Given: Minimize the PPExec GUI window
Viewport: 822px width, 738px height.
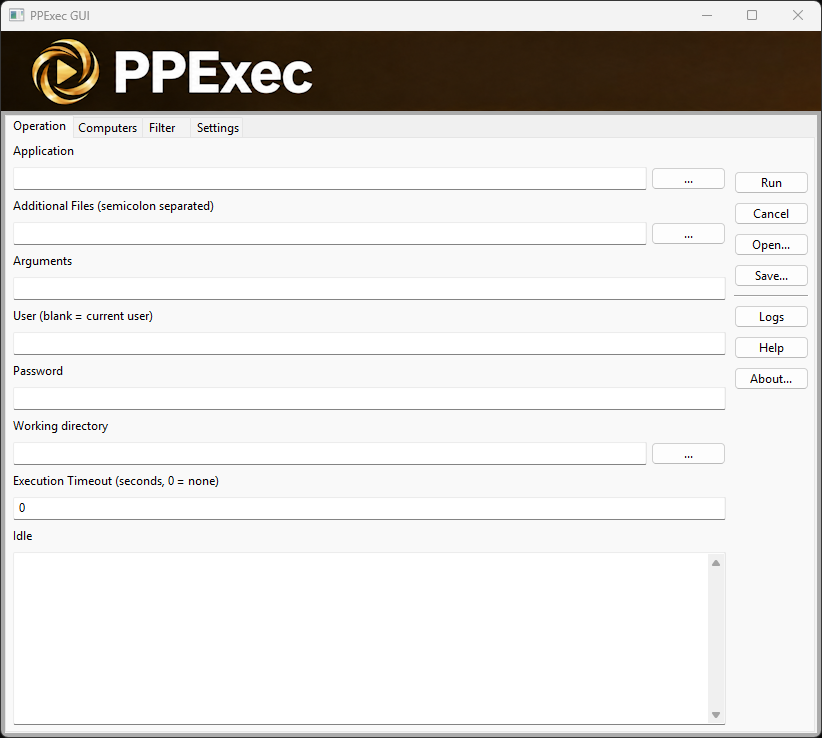Looking at the screenshot, I should point(707,15).
